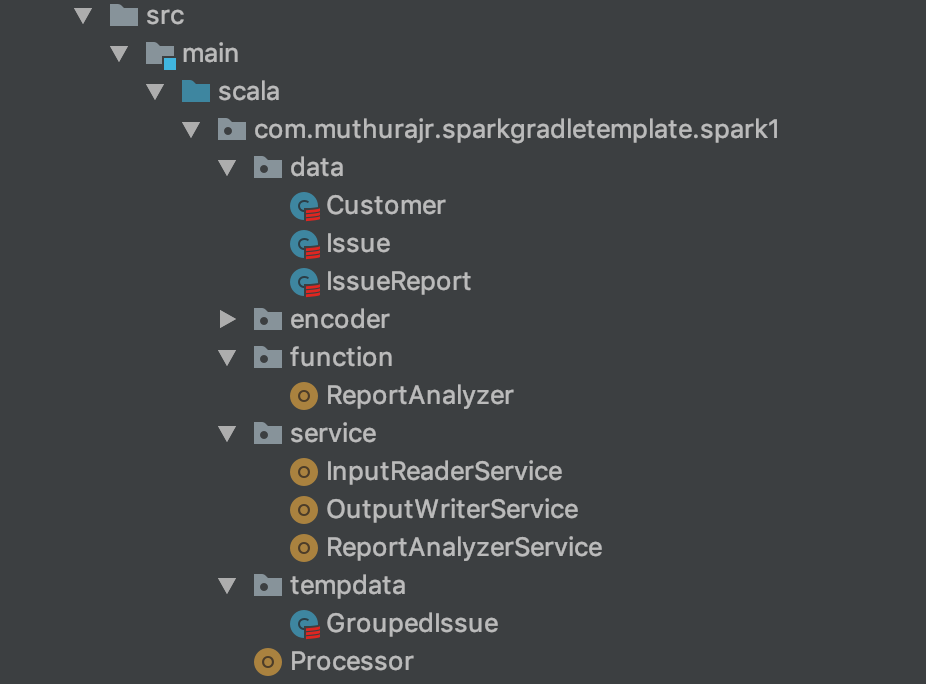Click the package icon beside com.muthurajr.sparkgradletemplate.spark1
This screenshot has width=926, height=684.
click(231, 129)
